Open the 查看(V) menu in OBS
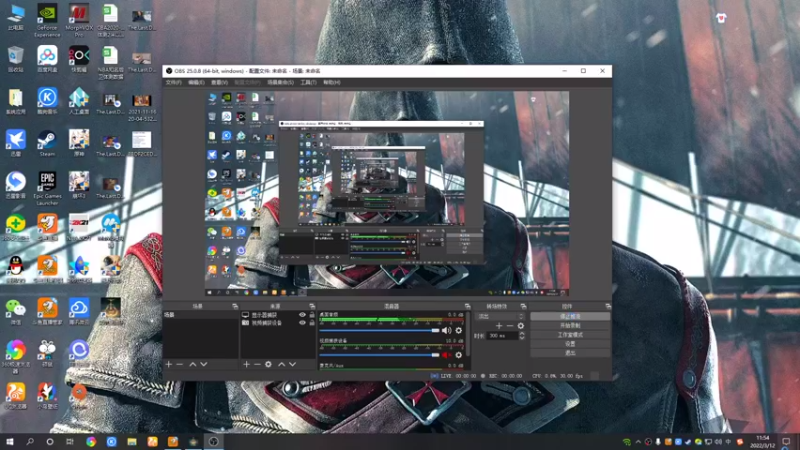 (x=219, y=83)
